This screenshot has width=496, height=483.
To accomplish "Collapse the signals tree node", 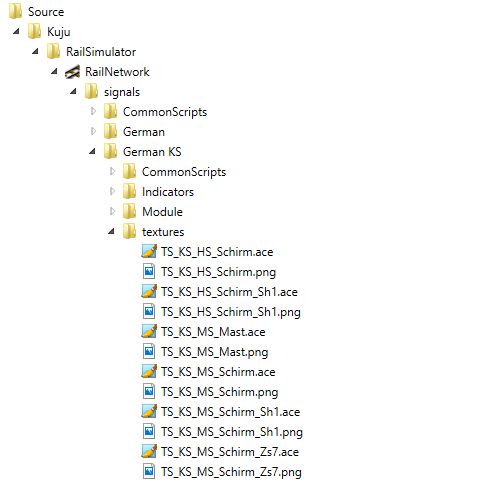I will (x=73, y=91).
